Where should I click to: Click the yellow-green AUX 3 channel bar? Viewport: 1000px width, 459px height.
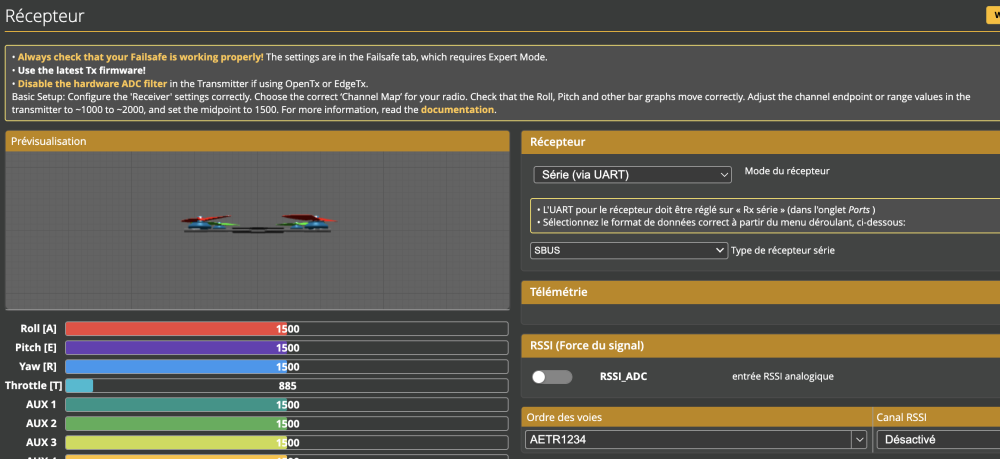click(286, 442)
